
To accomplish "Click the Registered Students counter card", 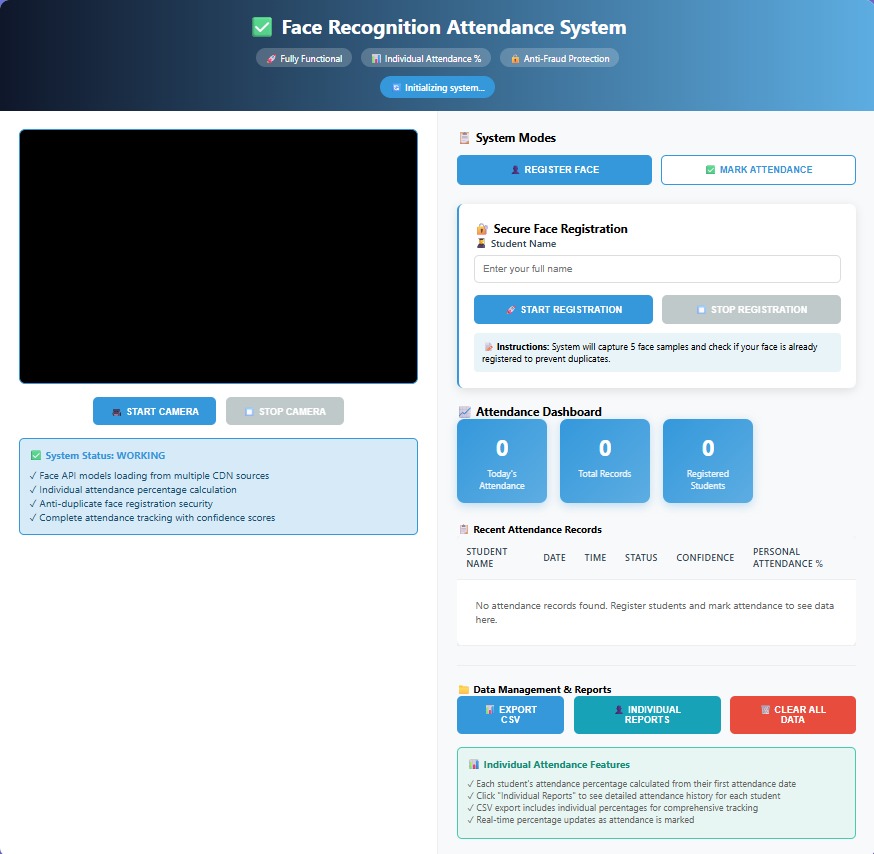I will pyautogui.click(x=707, y=461).
